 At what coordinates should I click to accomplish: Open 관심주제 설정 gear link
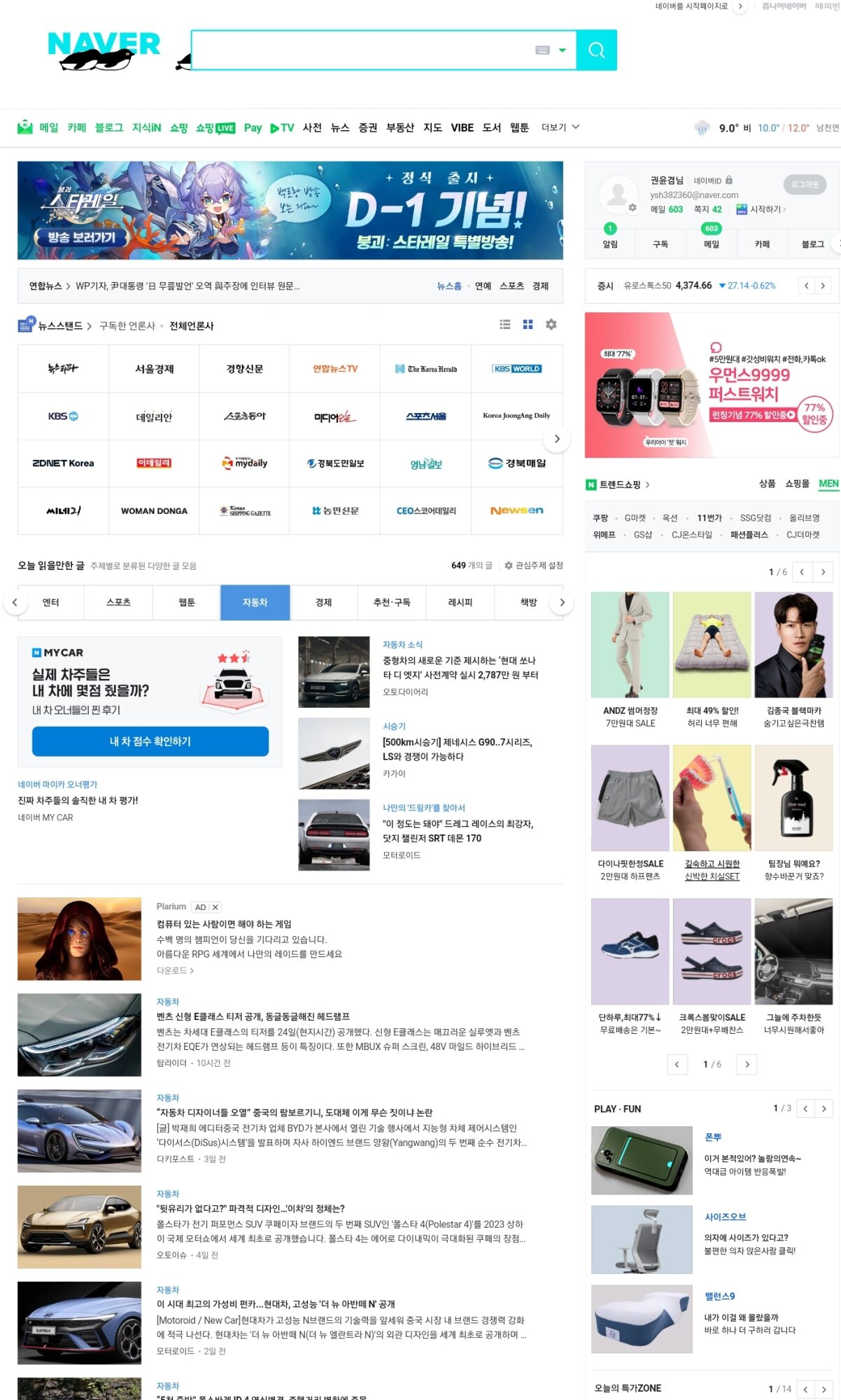(534, 565)
